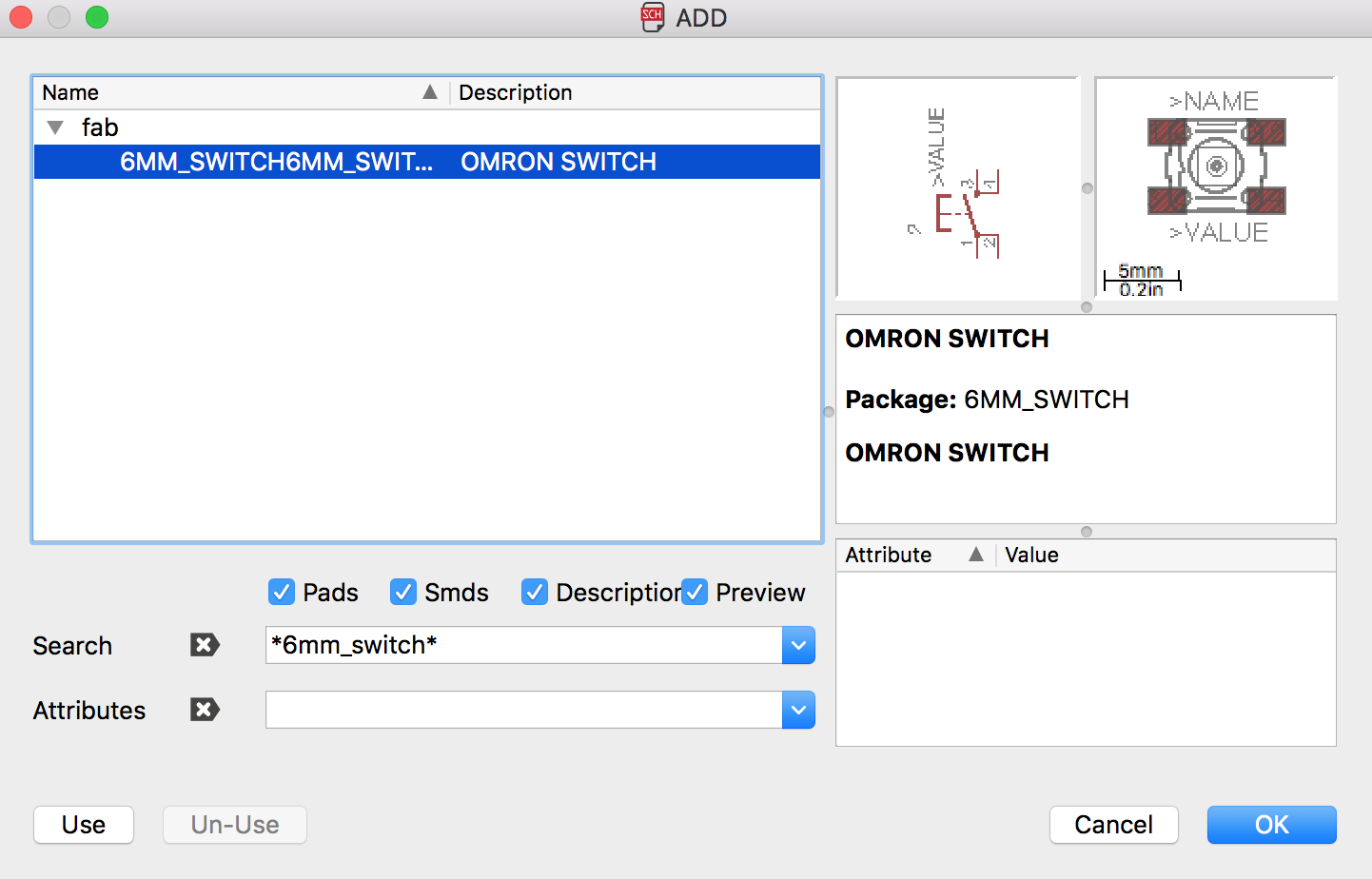
Task: Click the schematic symbol preview thumbnail
Action: point(957,187)
